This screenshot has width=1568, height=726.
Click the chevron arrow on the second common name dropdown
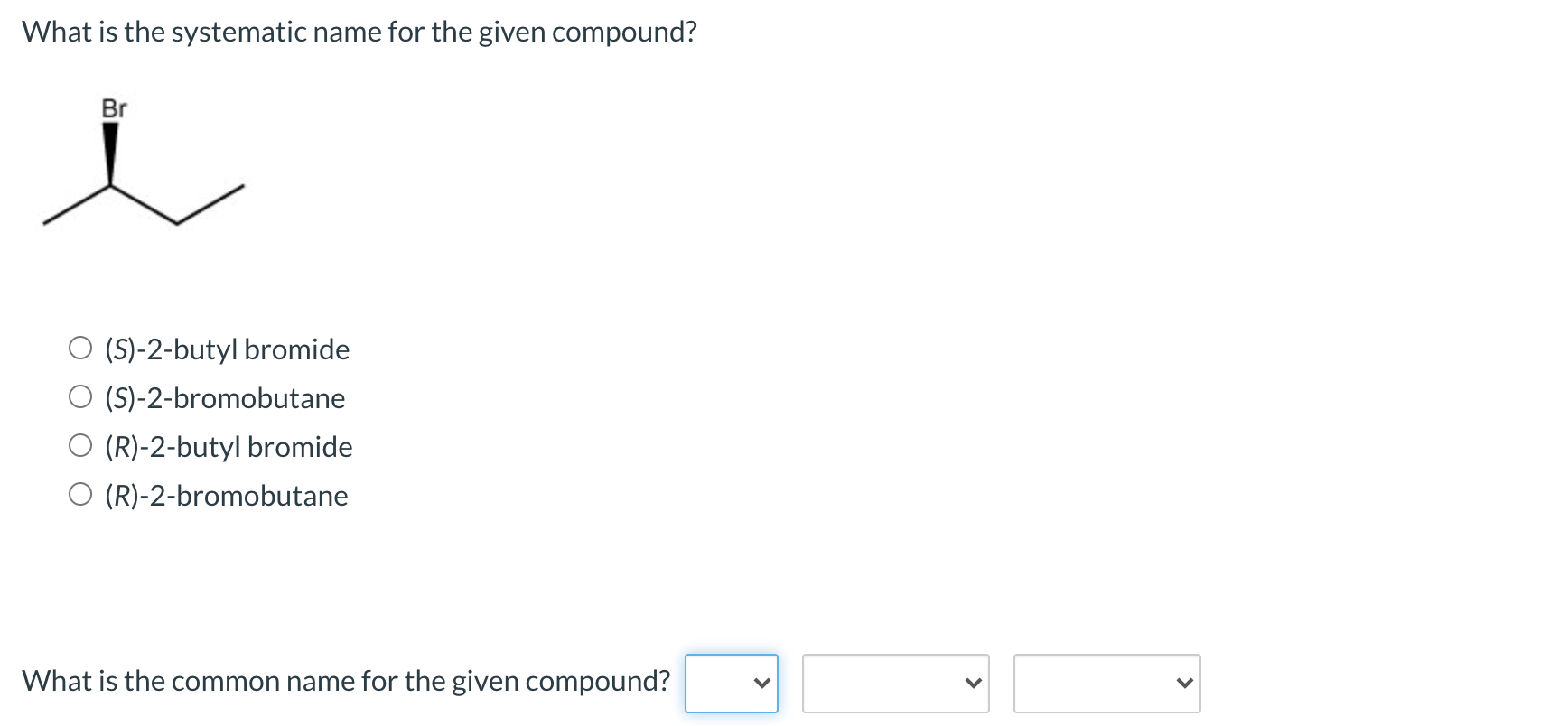[973, 684]
